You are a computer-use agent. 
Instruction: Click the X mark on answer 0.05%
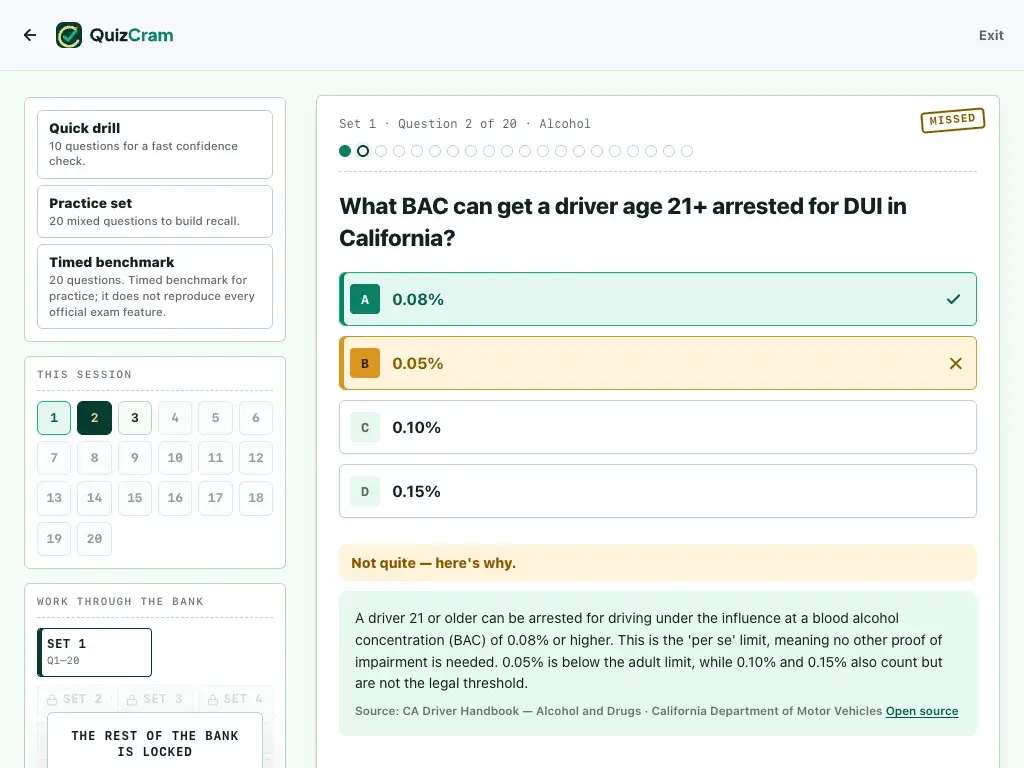955,363
